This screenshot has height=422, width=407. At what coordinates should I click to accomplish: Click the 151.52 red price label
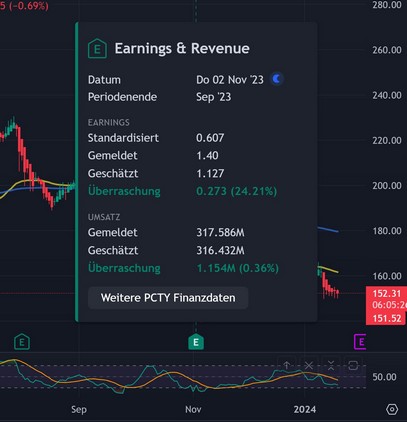[x=386, y=318]
